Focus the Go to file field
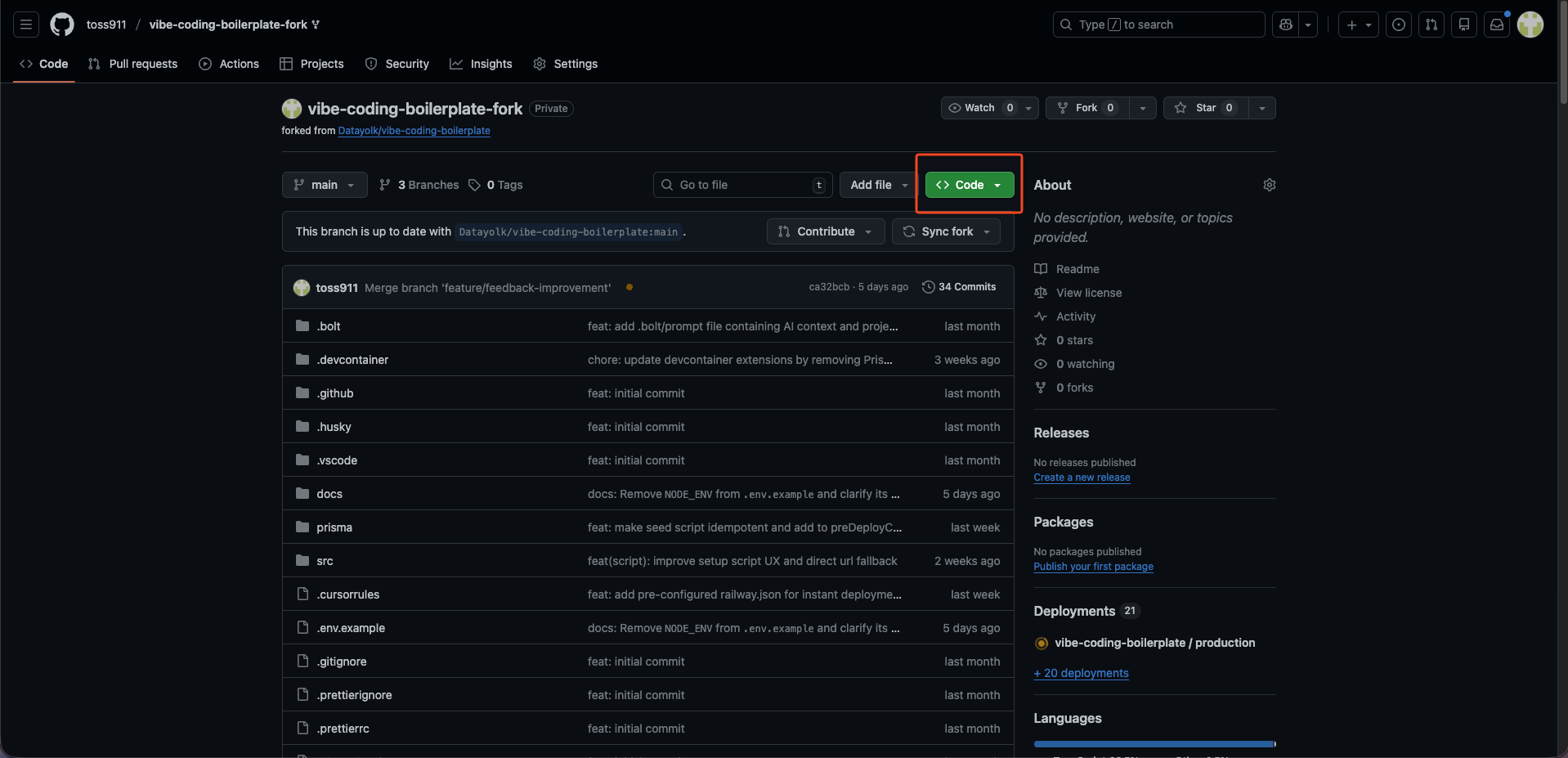 pyautogui.click(x=742, y=185)
